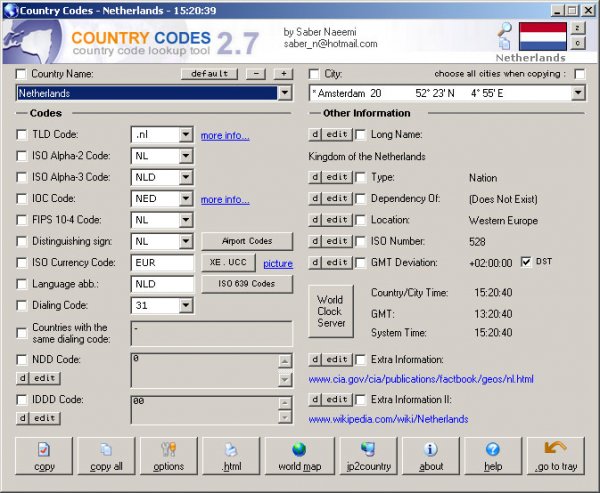Click the Airport Codes button

[247, 241]
